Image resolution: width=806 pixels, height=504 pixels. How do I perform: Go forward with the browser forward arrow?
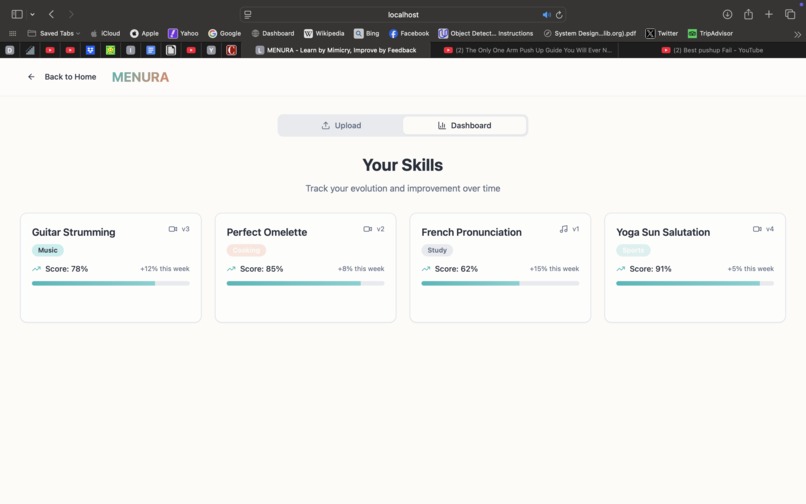71,14
